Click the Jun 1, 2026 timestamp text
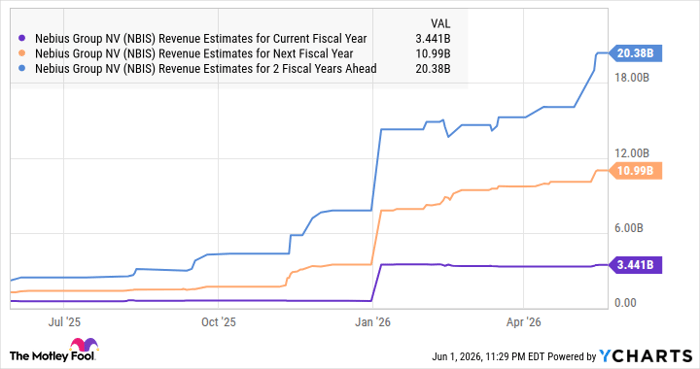 487,357
